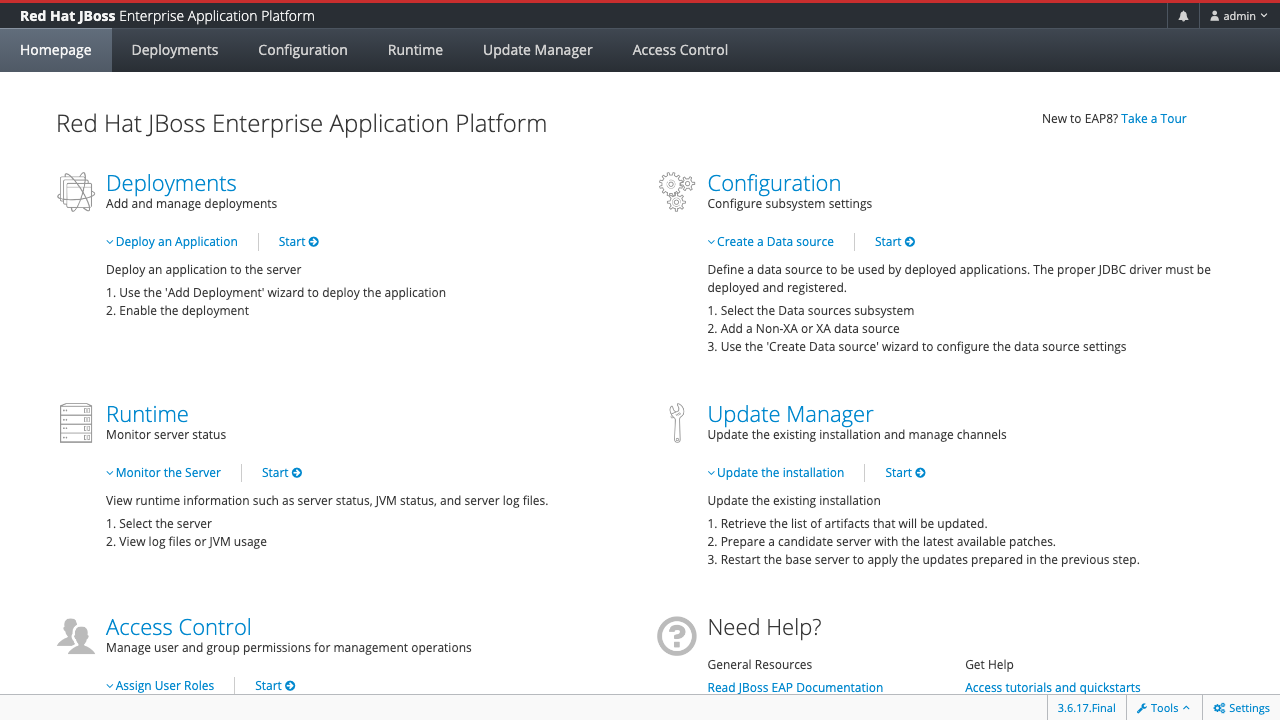Open the Tools menu in footer

coord(1163,708)
